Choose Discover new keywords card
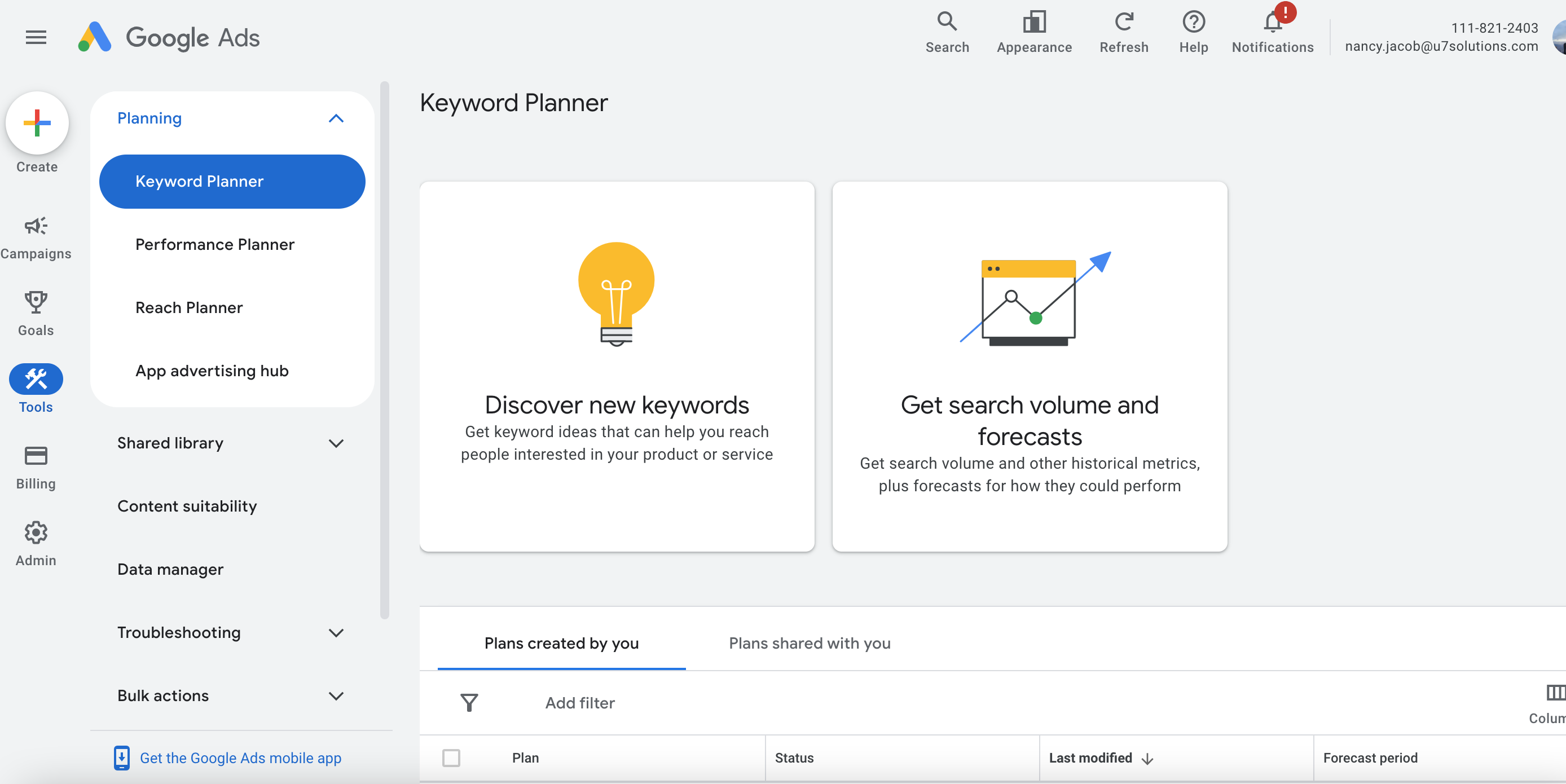Image resolution: width=1566 pixels, height=784 pixels. pyautogui.click(x=617, y=367)
